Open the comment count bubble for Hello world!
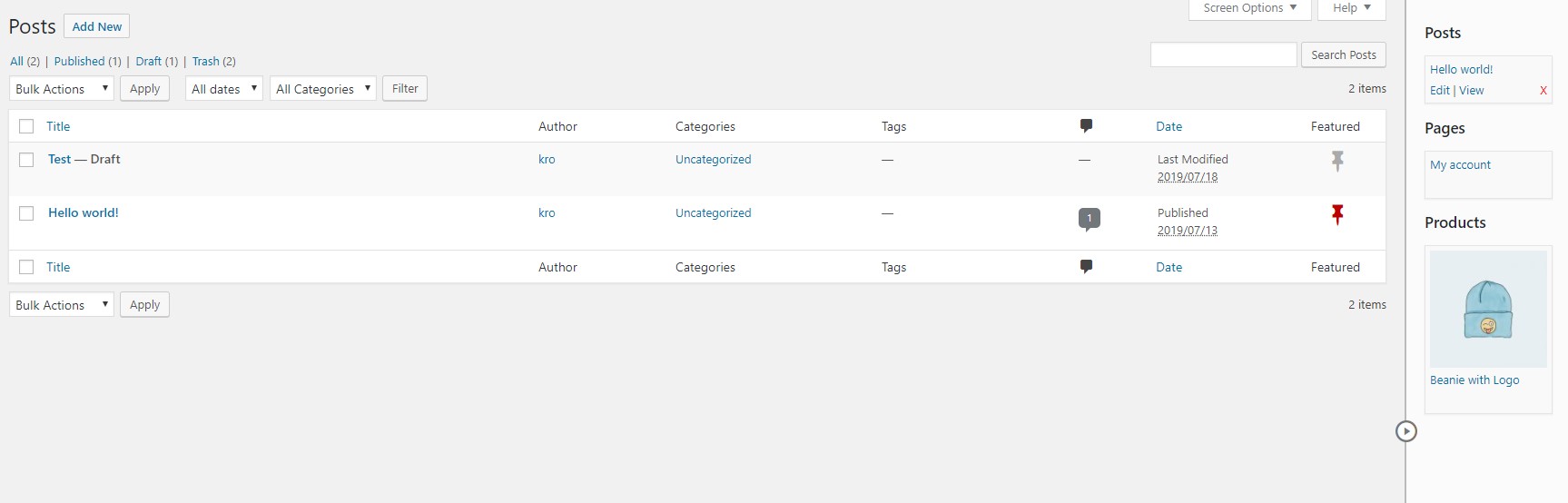 [1089, 218]
